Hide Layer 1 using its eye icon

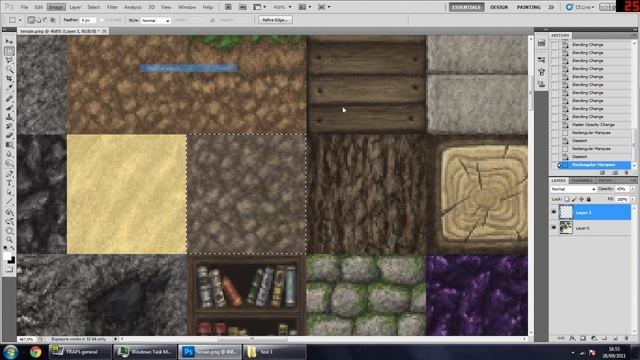[x=554, y=212]
